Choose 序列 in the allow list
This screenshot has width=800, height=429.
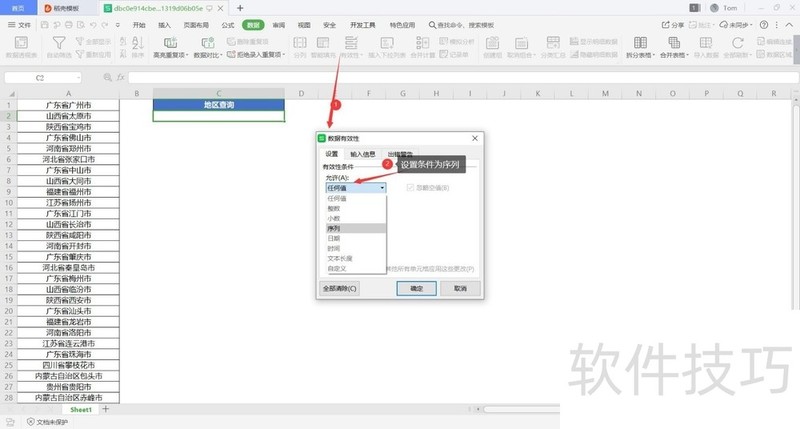tap(356, 228)
